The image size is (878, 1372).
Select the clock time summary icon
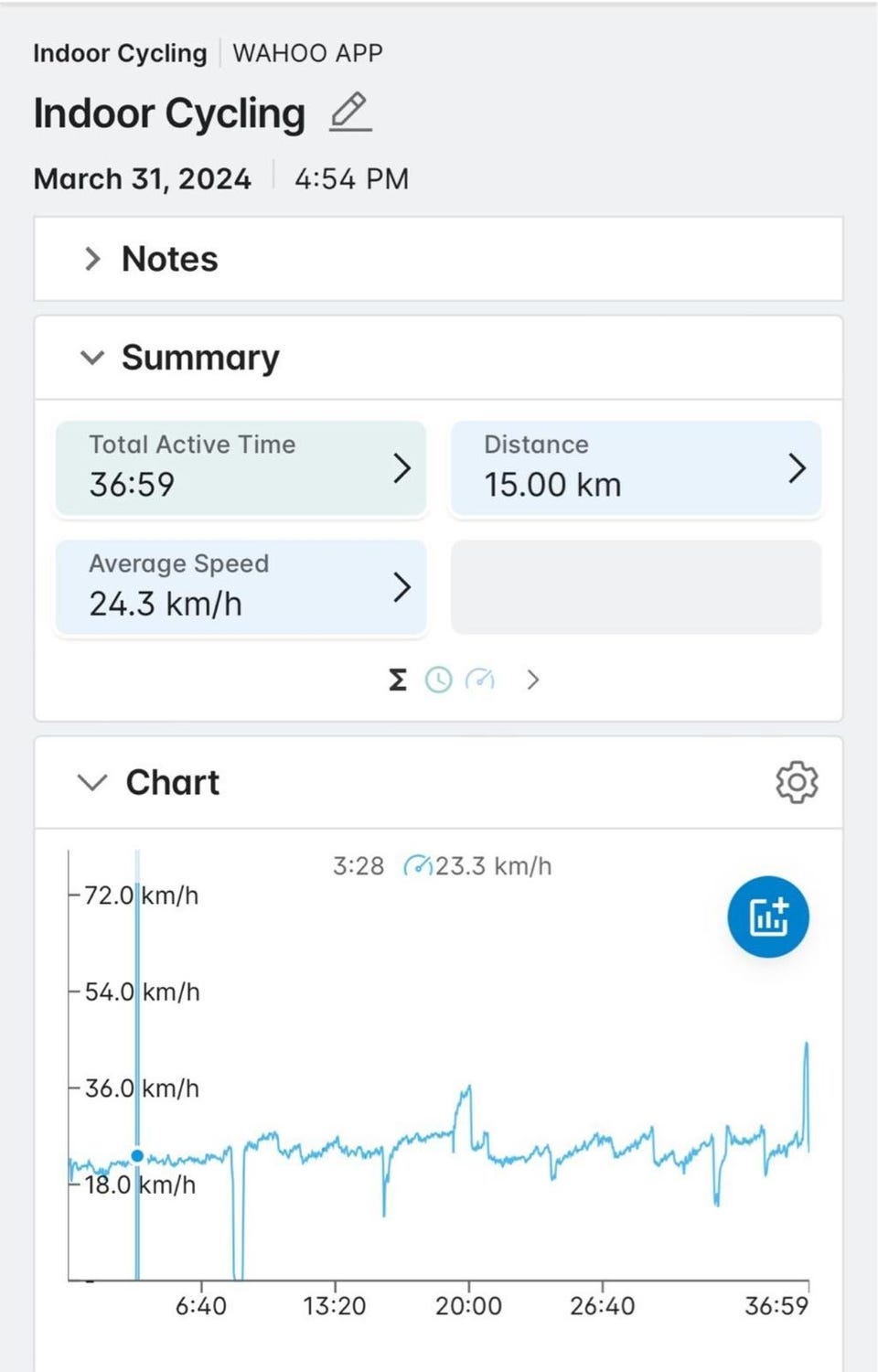coord(439,680)
